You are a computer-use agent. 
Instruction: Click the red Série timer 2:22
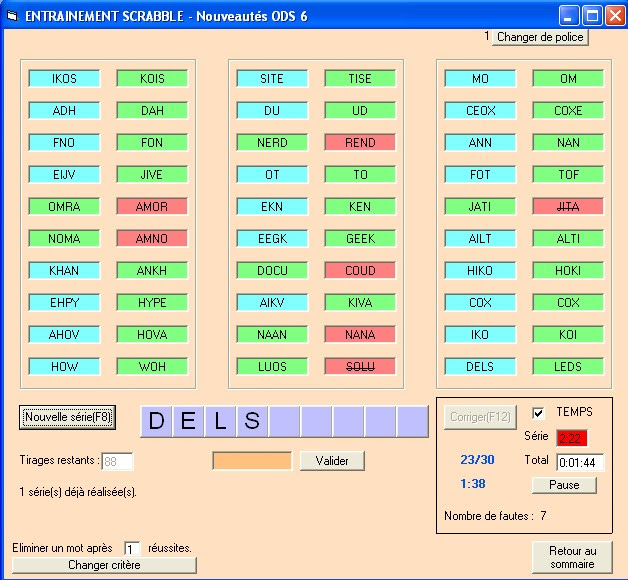click(x=572, y=438)
